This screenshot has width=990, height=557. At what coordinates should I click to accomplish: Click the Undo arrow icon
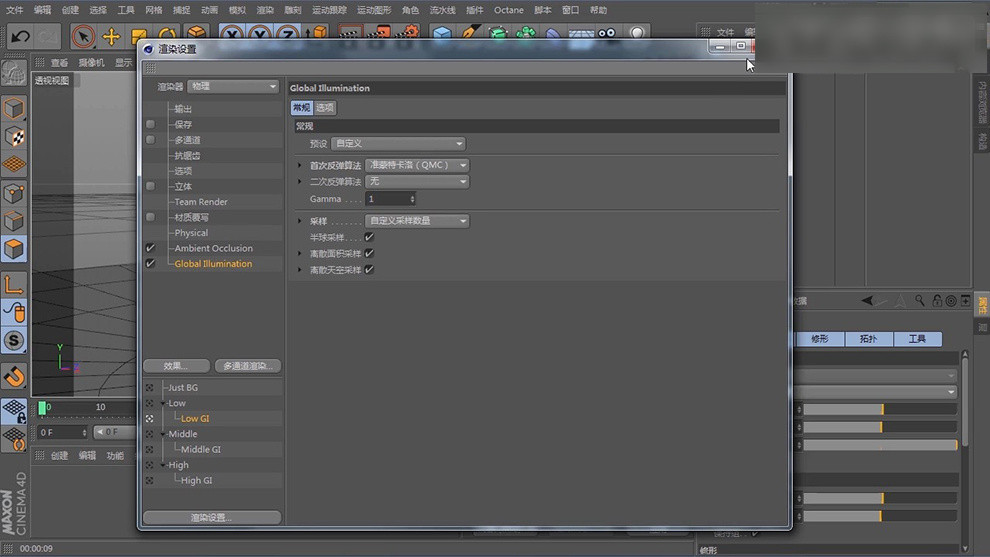pyautogui.click(x=20, y=37)
